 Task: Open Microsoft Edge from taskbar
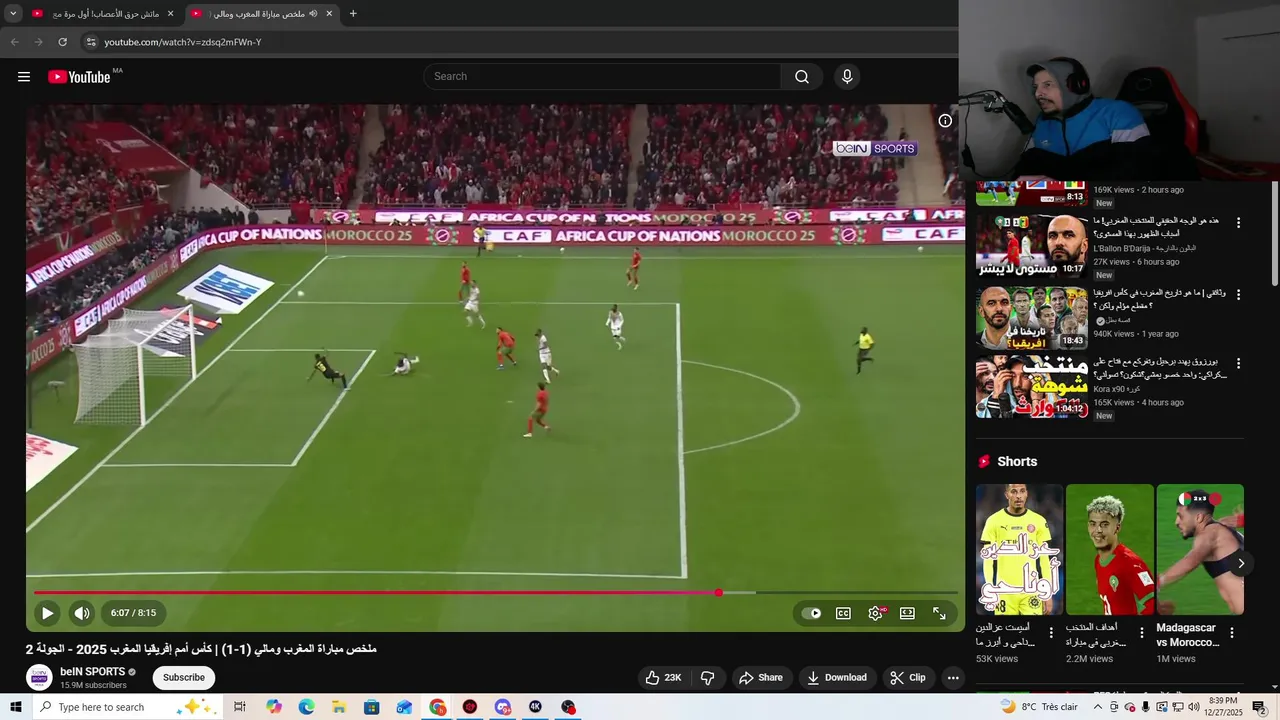[306, 707]
